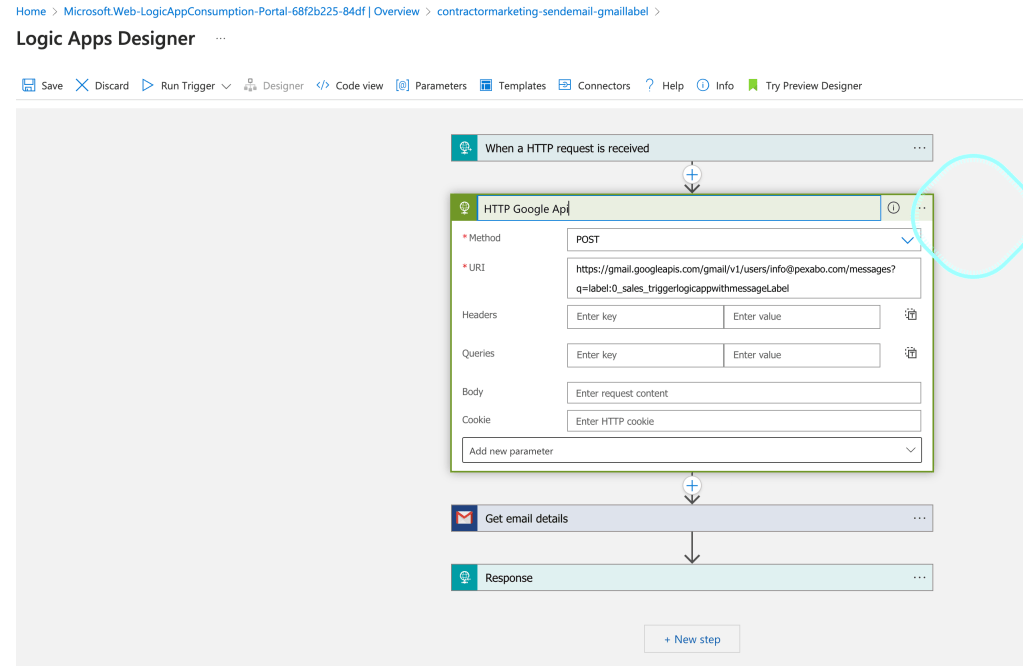Click the Templates grid icon
1023x666 pixels.
click(x=486, y=85)
